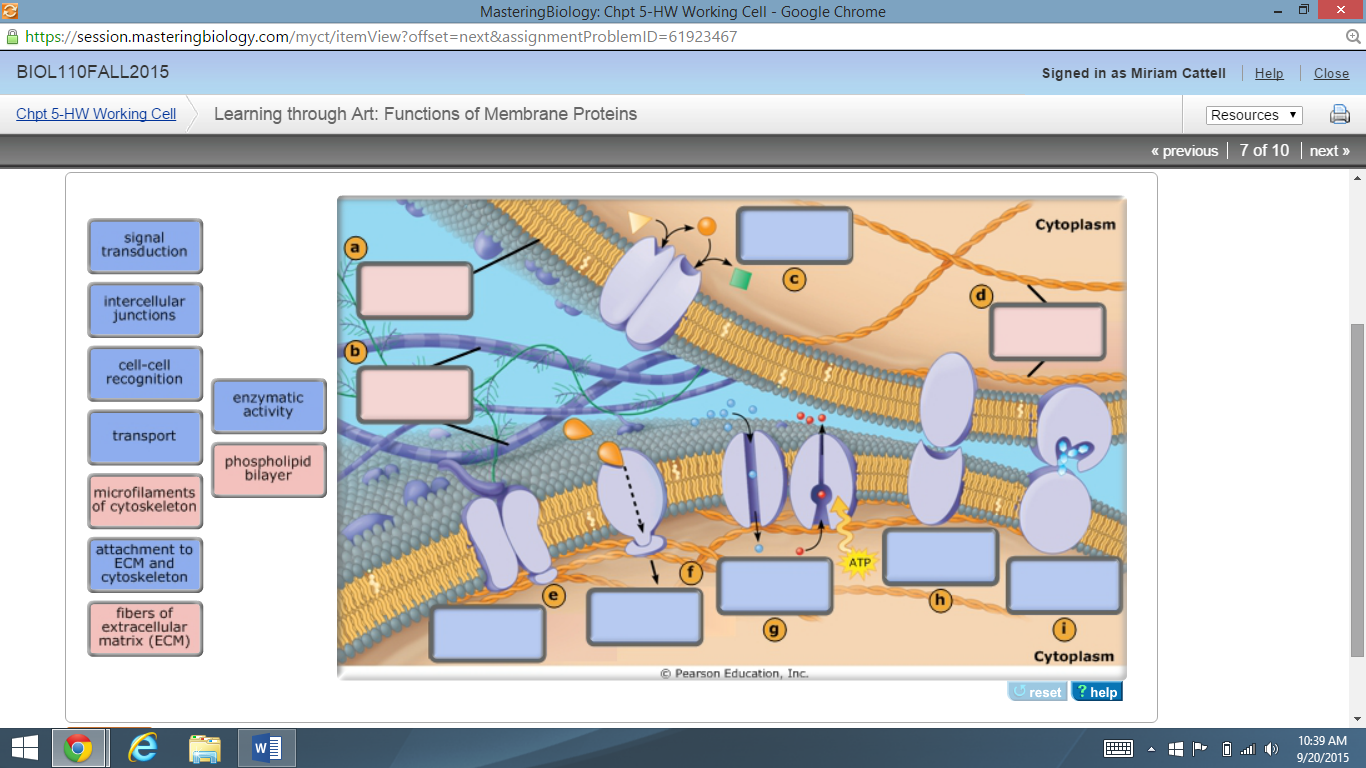Screen dimensions: 1366x768
Task: Click the network signal tray icon
Action: tap(1247, 749)
